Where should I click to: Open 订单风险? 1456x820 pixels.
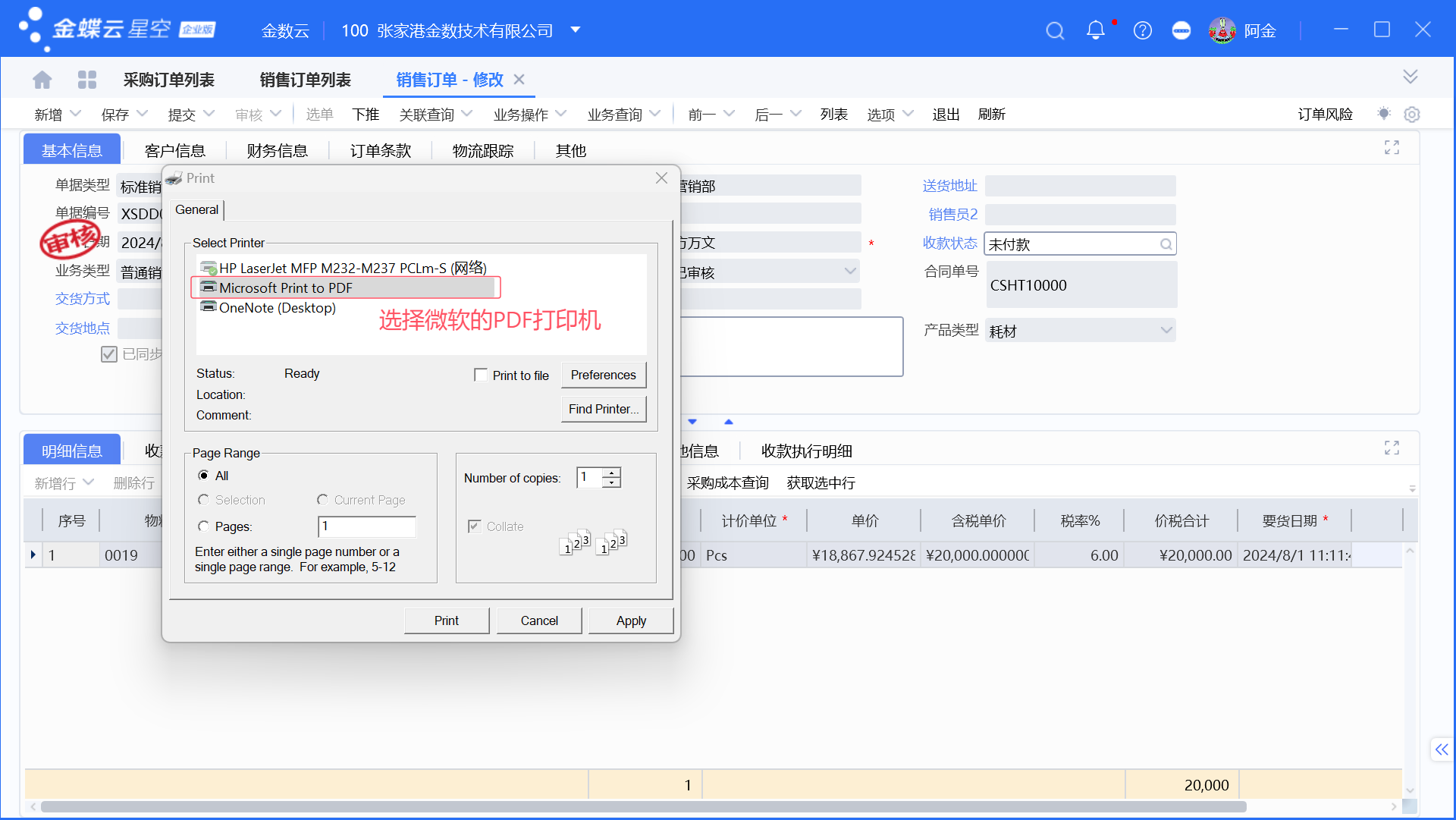[x=1325, y=114]
